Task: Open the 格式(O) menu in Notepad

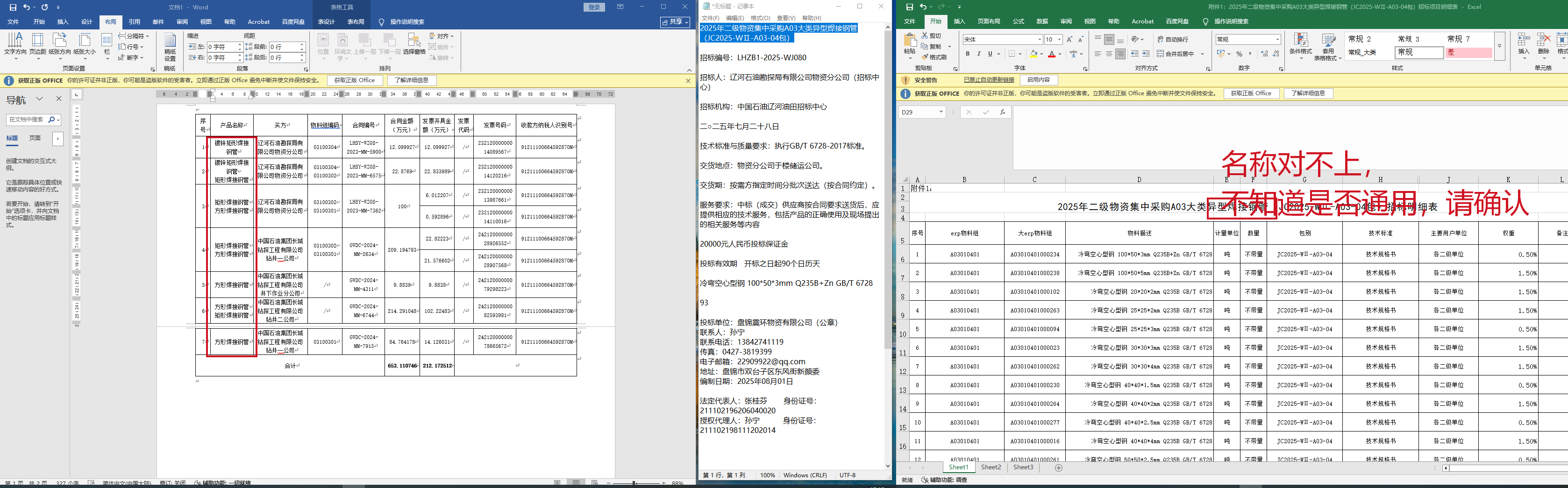Action: [760, 18]
